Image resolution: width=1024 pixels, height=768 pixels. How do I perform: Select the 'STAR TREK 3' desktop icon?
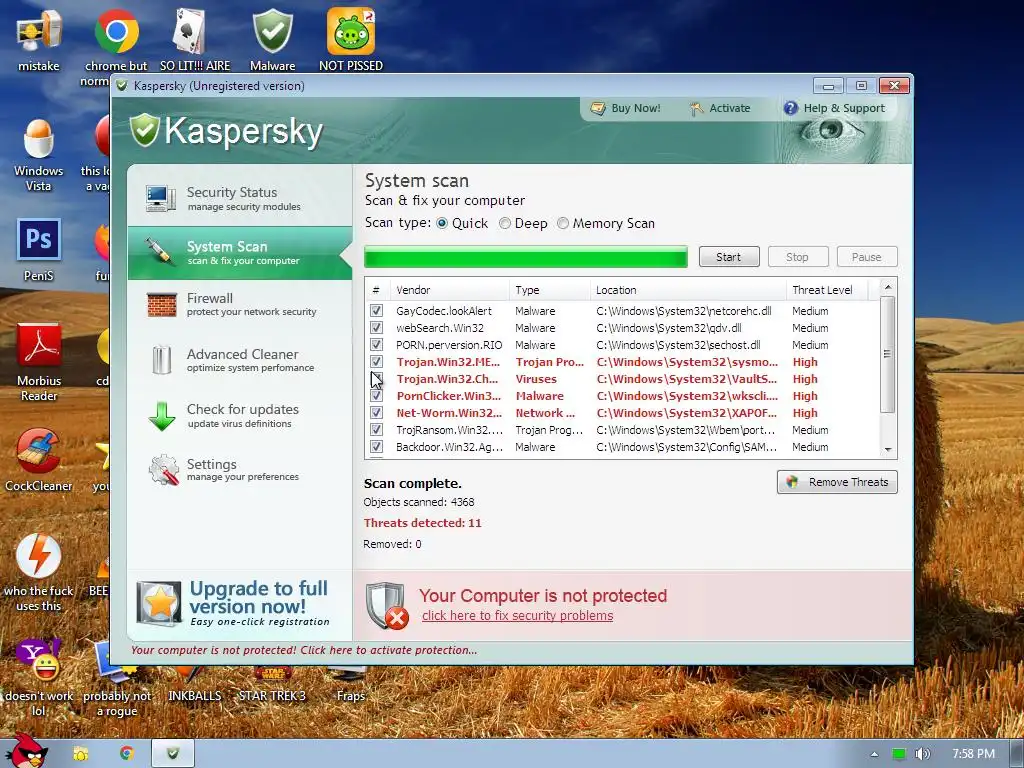pos(272,686)
